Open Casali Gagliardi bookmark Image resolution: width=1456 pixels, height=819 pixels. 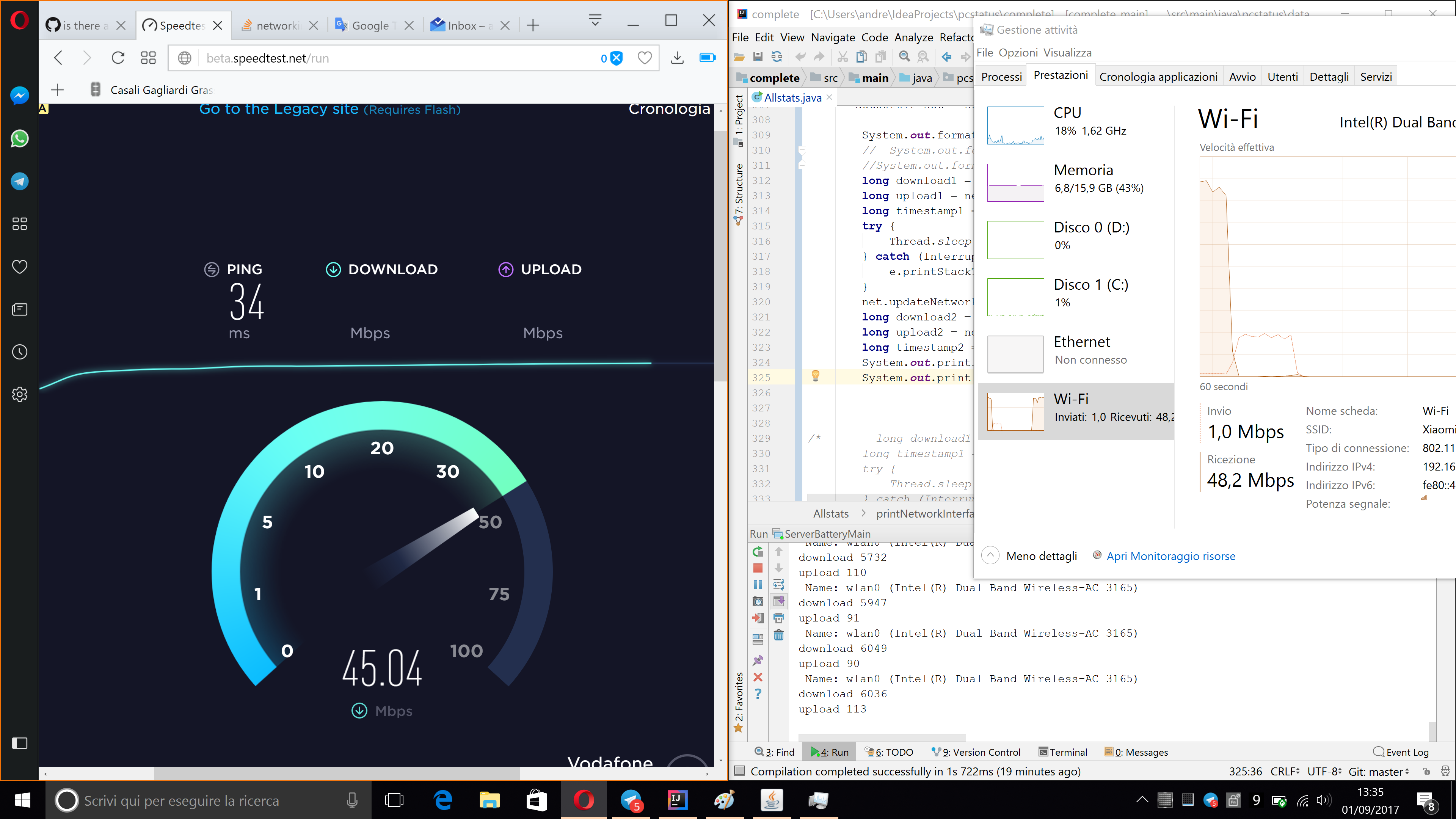(x=151, y=90)
